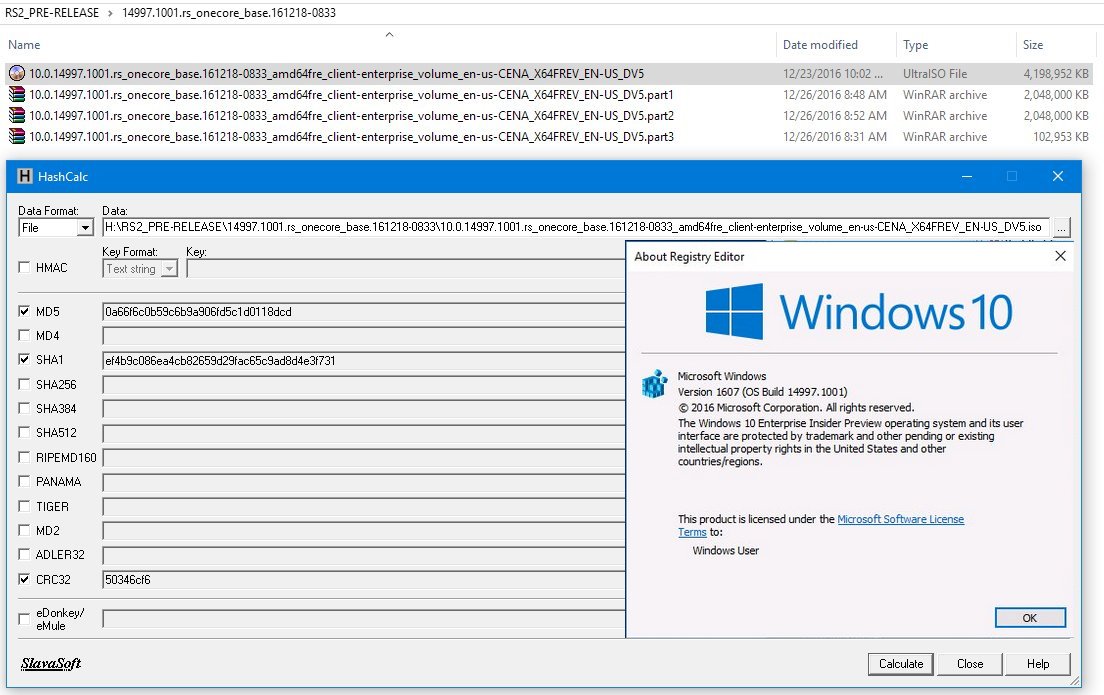The height and width of the screenshot is (695, 1104).
Task: Enable the TIGER checkbox
Action: (x=24, y=506)
